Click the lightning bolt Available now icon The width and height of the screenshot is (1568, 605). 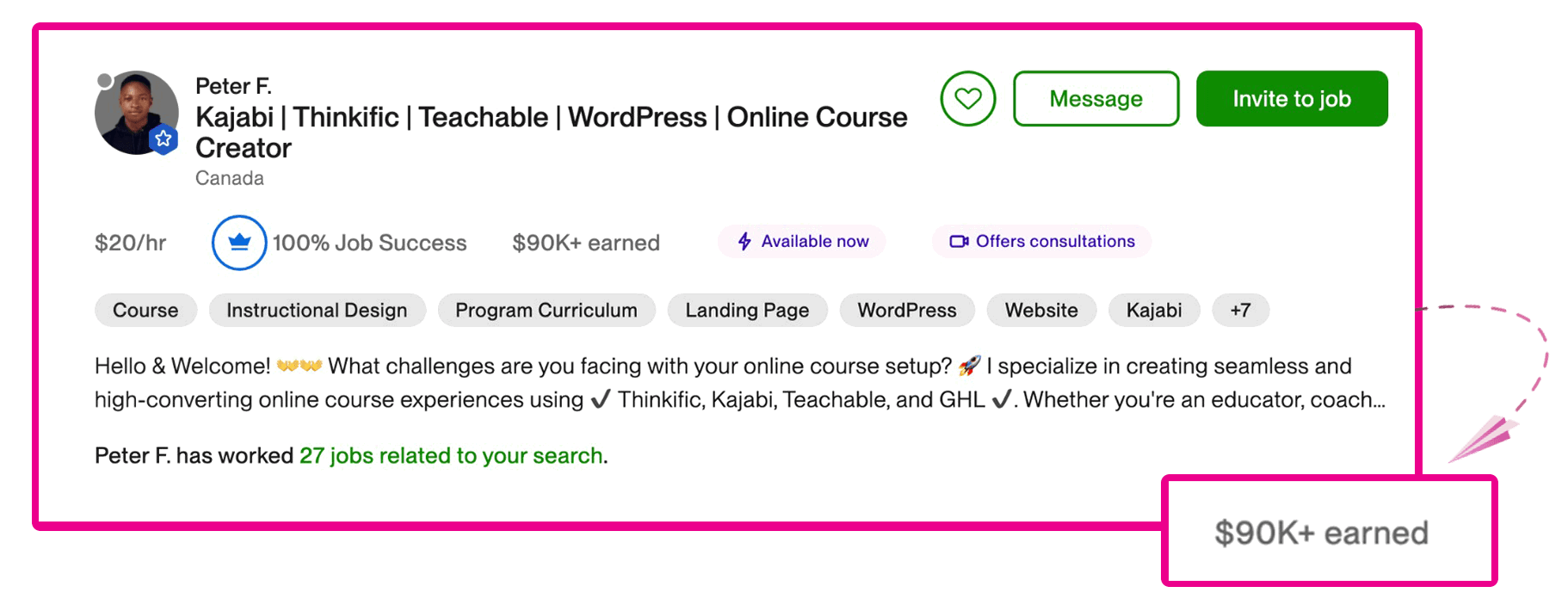[744, 242]
